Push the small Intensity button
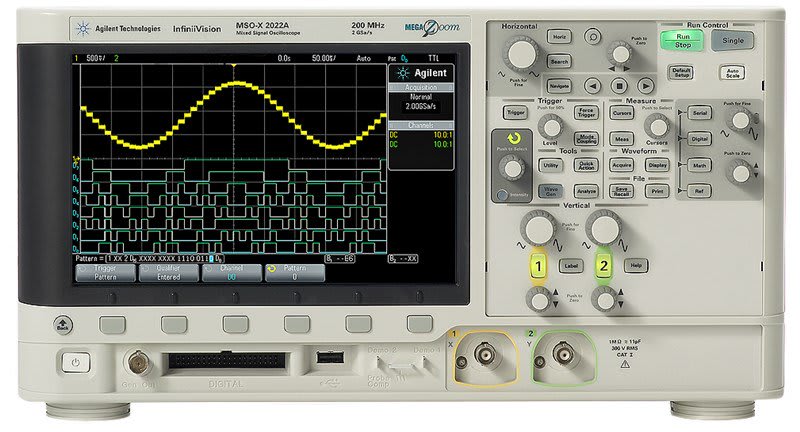800x432 pixels. (502, 195)
